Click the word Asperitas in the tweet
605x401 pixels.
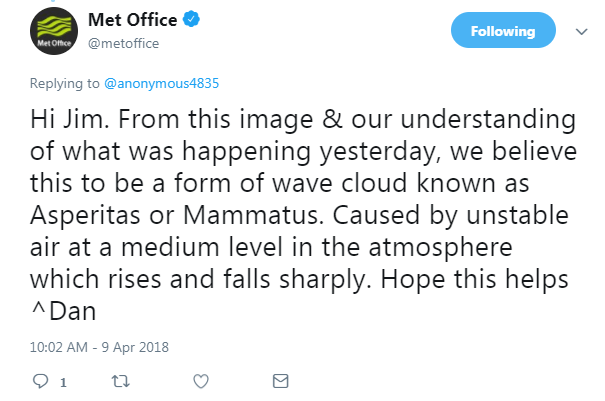[85, 215]
